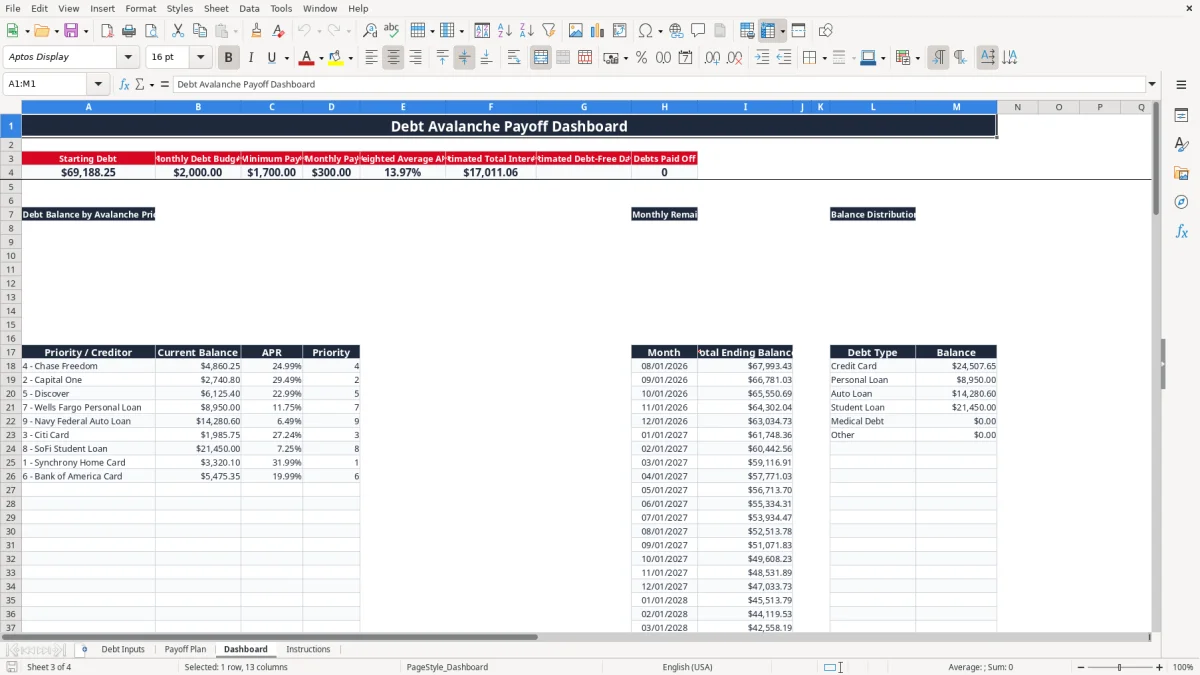Open the font name dropdown
Screen dimensions: 1200x675
click(128, 58)
